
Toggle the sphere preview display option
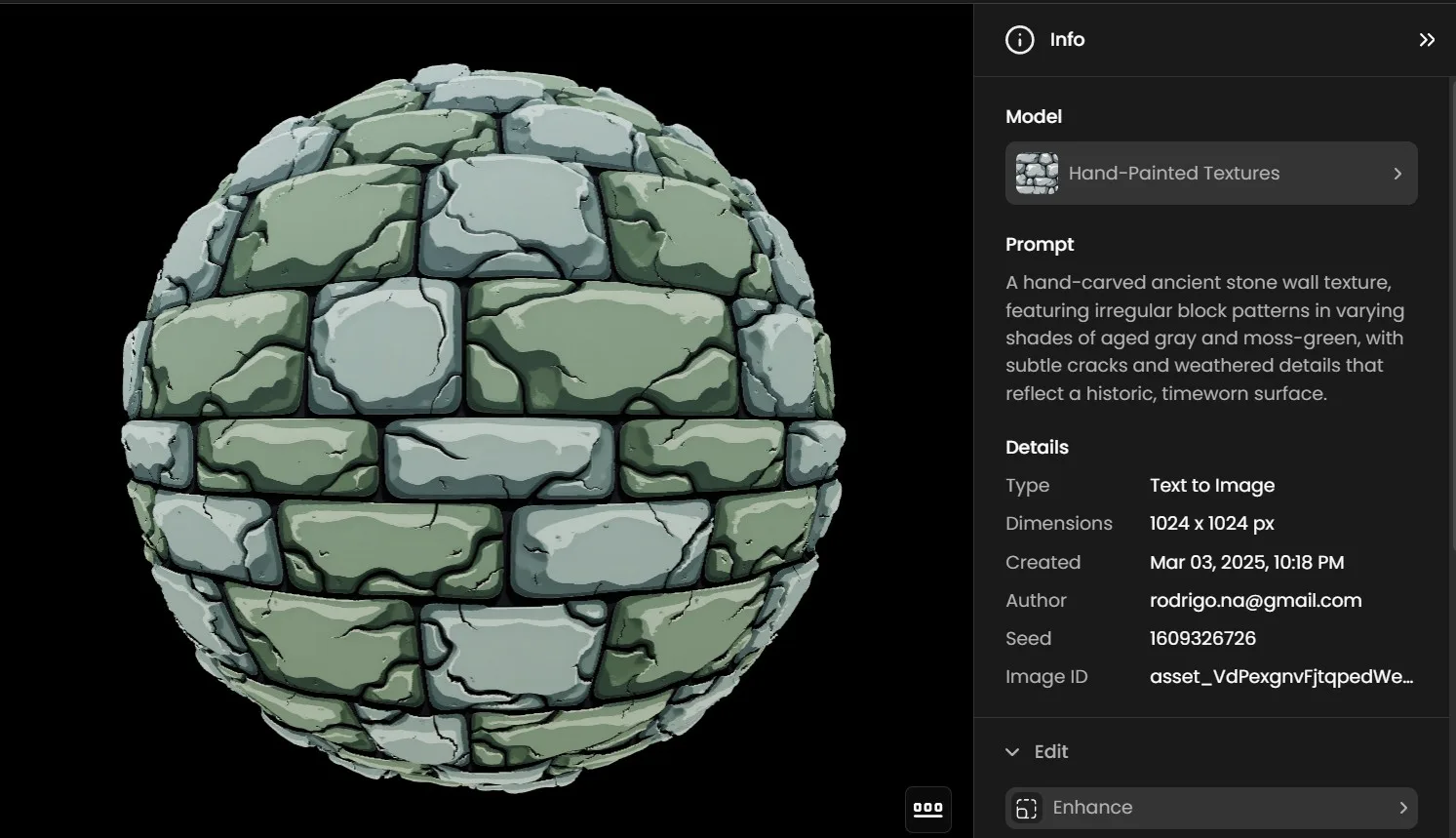coord(926,809)
